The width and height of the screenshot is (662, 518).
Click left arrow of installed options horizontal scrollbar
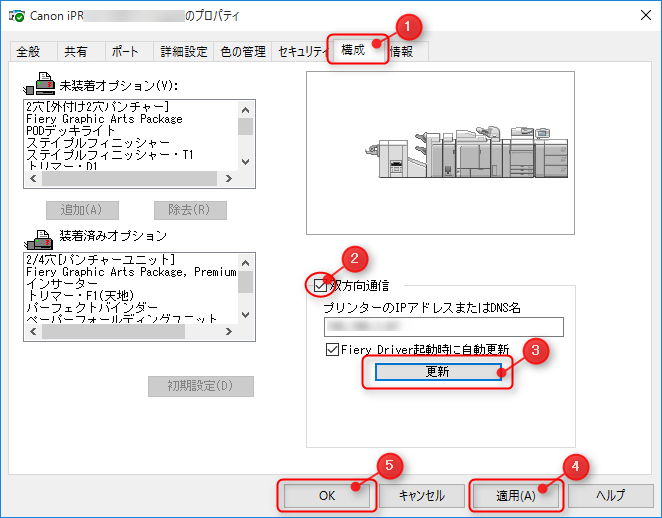click(x=33, y=332)
